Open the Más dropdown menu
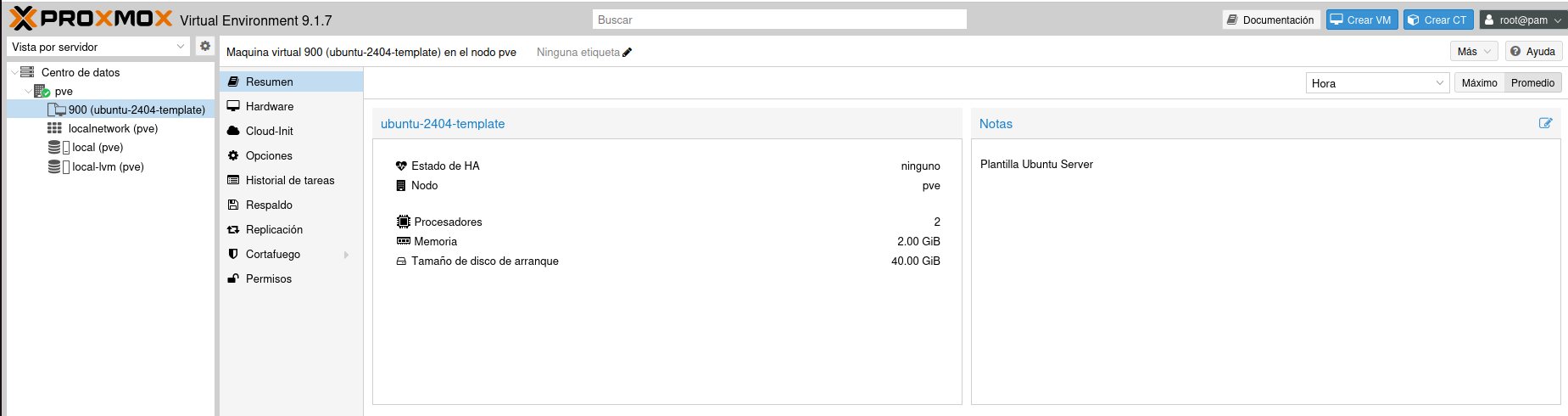 (x=1474, y=52)
